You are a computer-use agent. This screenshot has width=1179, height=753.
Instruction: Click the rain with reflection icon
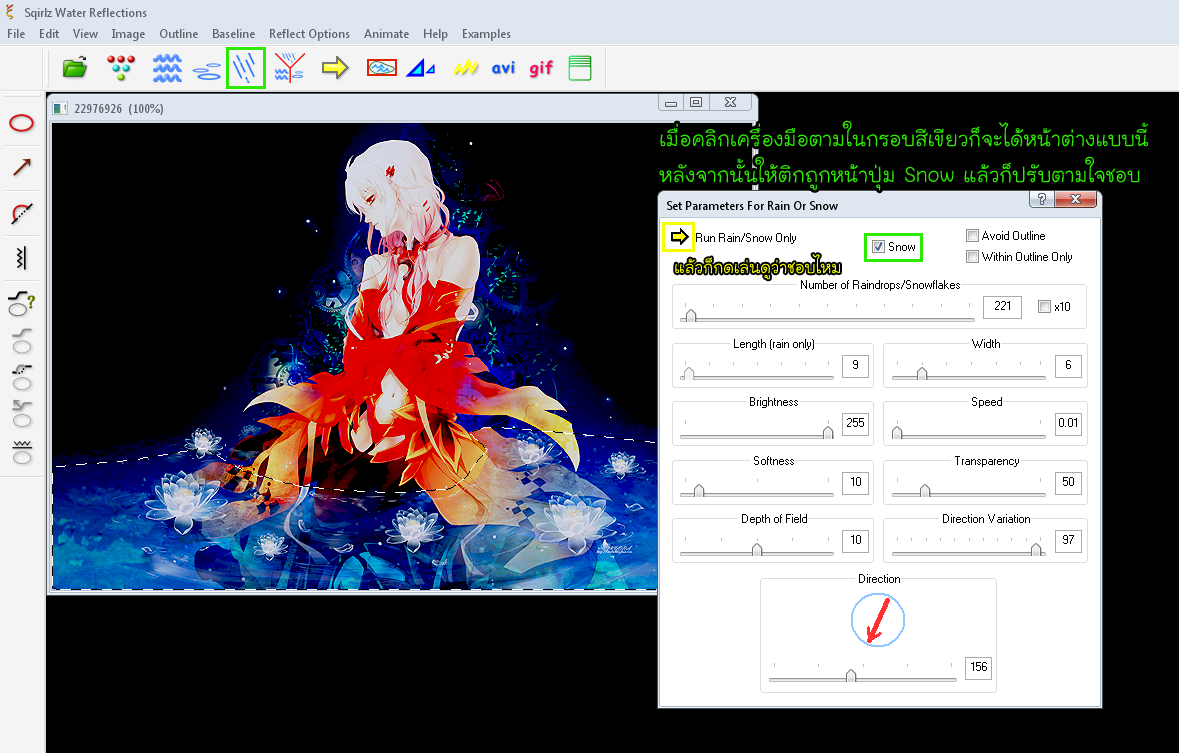(x=289, y=68)
